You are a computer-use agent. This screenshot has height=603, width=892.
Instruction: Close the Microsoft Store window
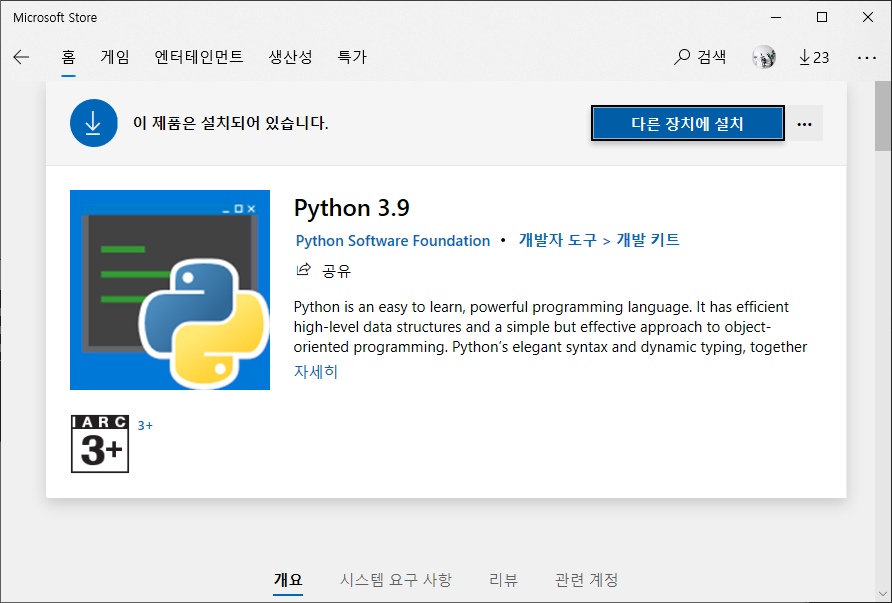coord(868,17)
